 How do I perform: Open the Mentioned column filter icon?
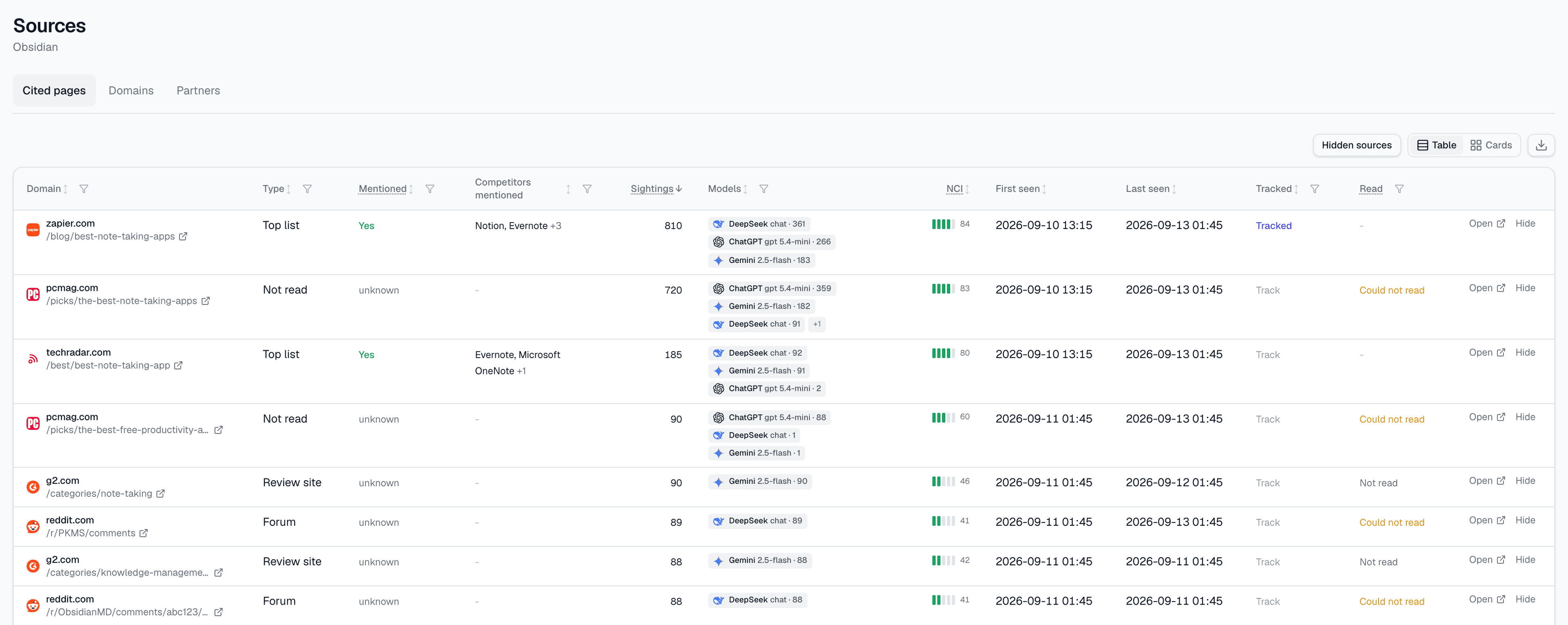click(430, 189)
